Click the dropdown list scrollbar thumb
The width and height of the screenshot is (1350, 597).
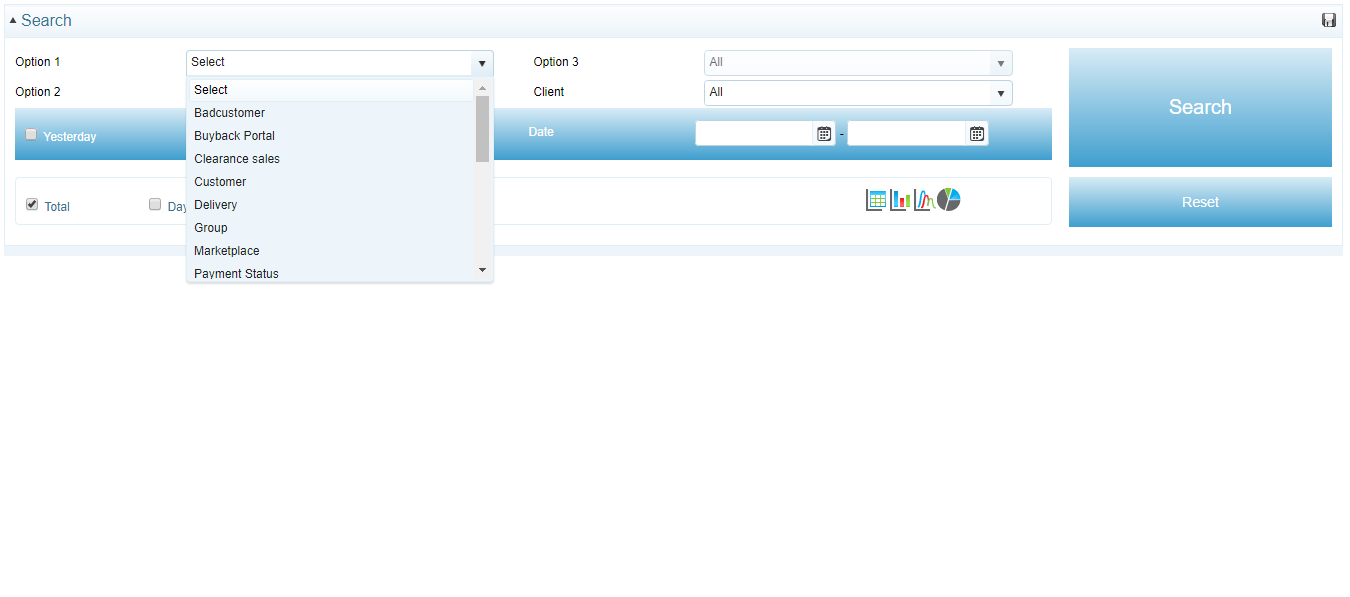482,129
